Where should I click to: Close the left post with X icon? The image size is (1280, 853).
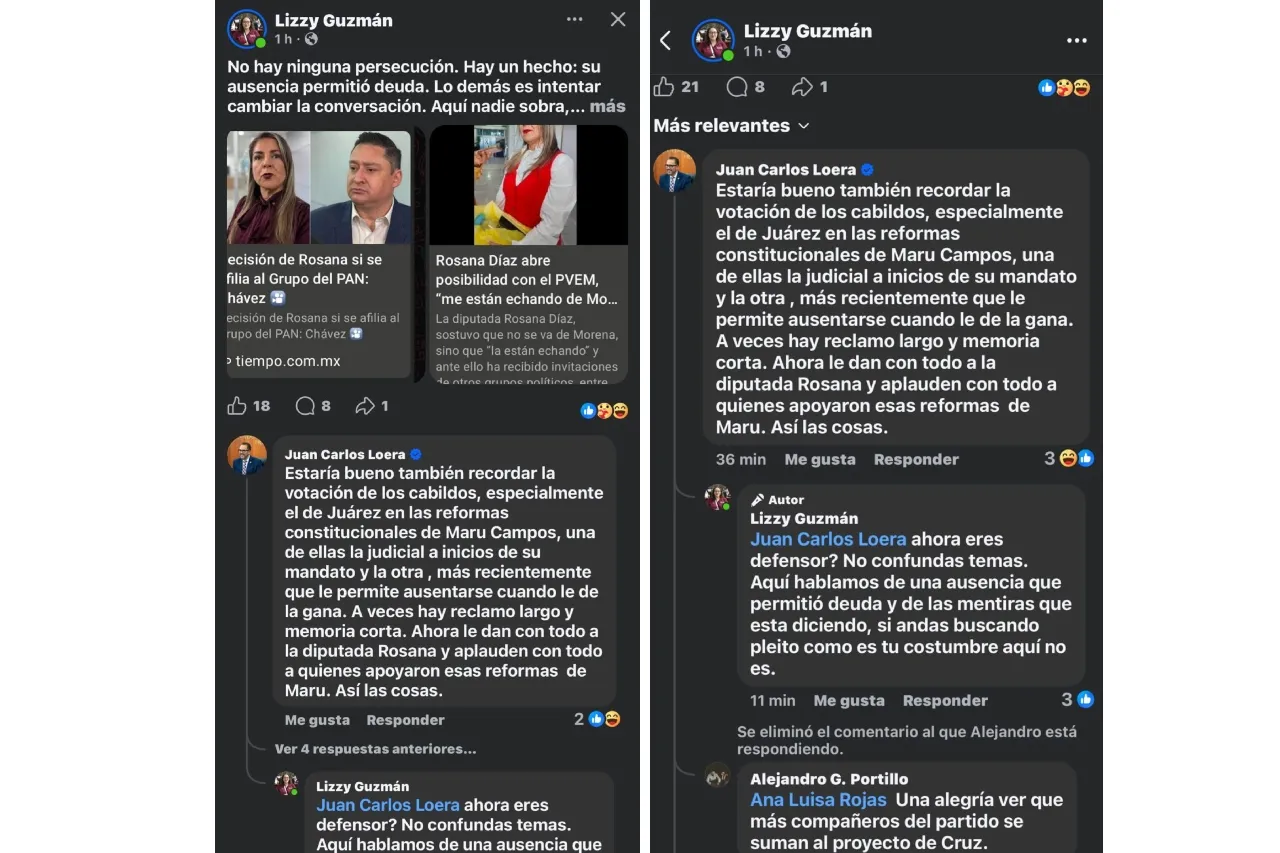(x=618, y=19)
